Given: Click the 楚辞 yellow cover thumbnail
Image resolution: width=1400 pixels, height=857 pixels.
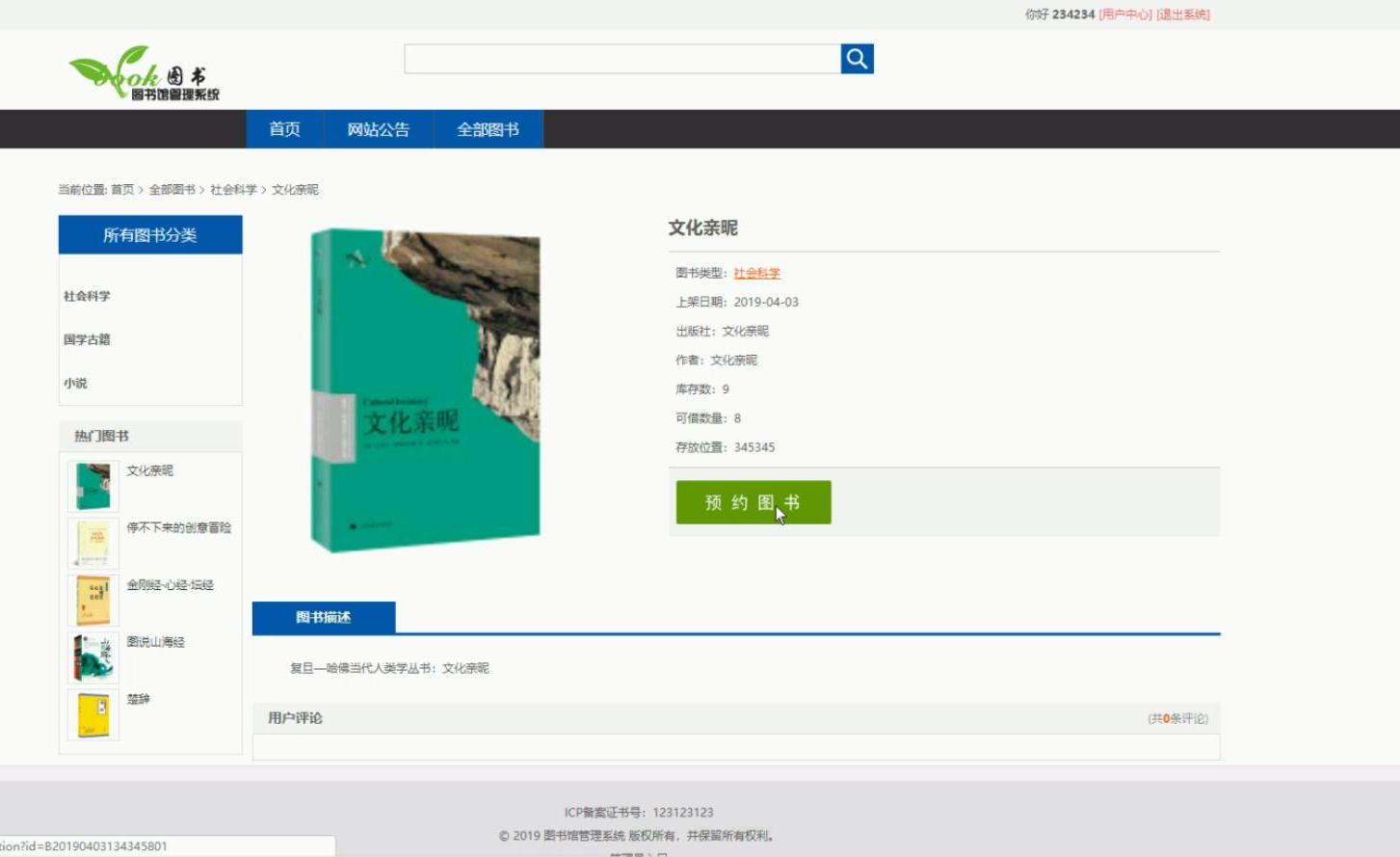Looking at the screenshot, I should [x=93, y=715].
